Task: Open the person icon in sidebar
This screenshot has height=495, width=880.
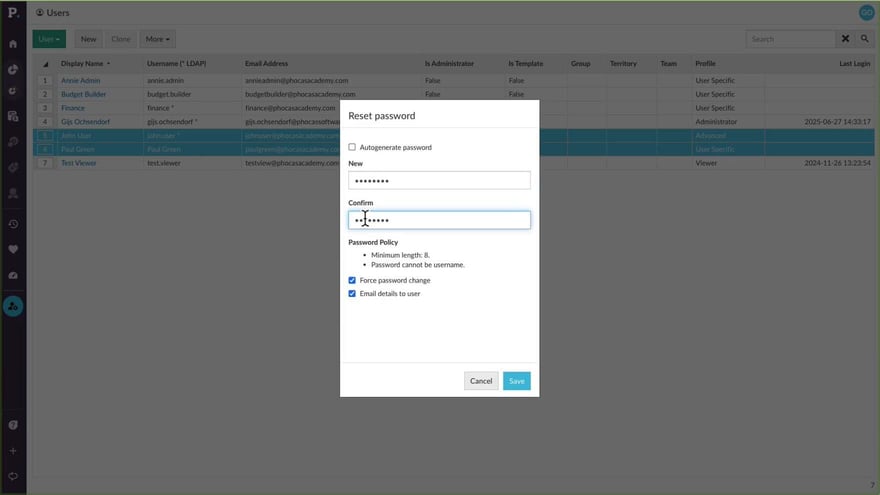Action: [13, 194]
